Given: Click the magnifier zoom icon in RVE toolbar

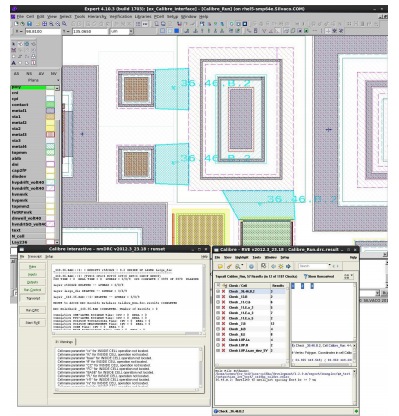Looking at the screenshot, I should 238,266.
